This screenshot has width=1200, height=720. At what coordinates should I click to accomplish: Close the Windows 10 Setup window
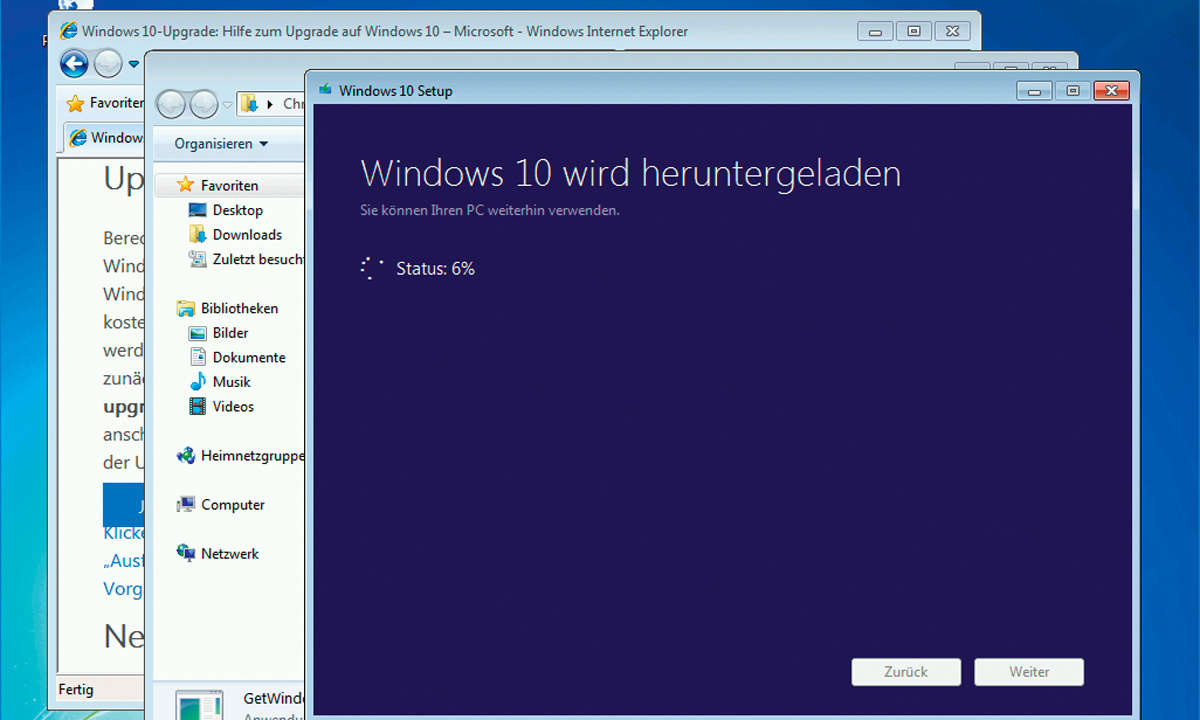1111,91
